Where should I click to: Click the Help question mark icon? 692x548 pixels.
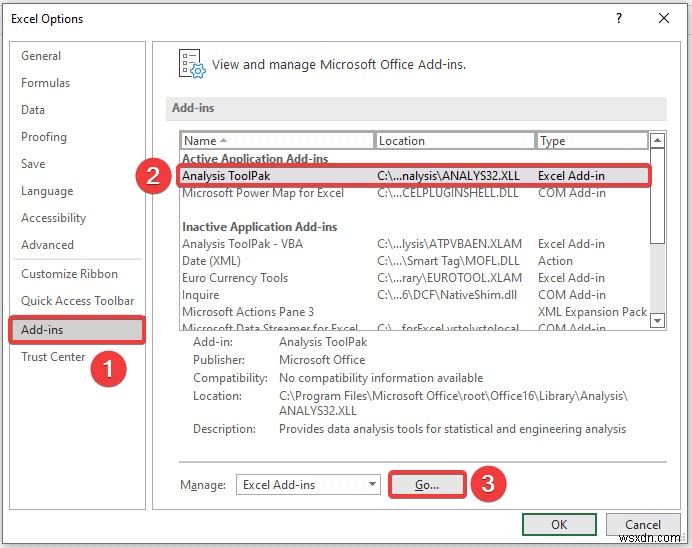pyautogui.click(x=619, y=19)
